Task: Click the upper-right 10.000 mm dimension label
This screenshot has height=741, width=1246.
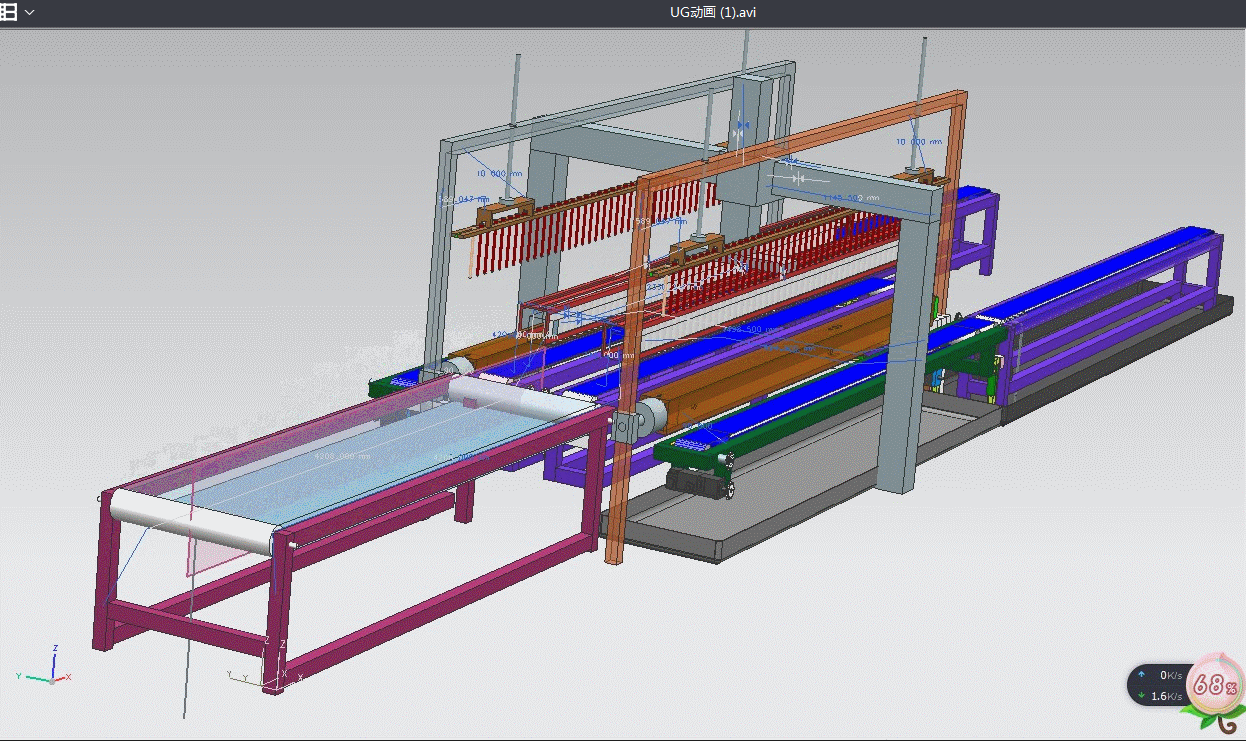Action: tap(918, 142)
